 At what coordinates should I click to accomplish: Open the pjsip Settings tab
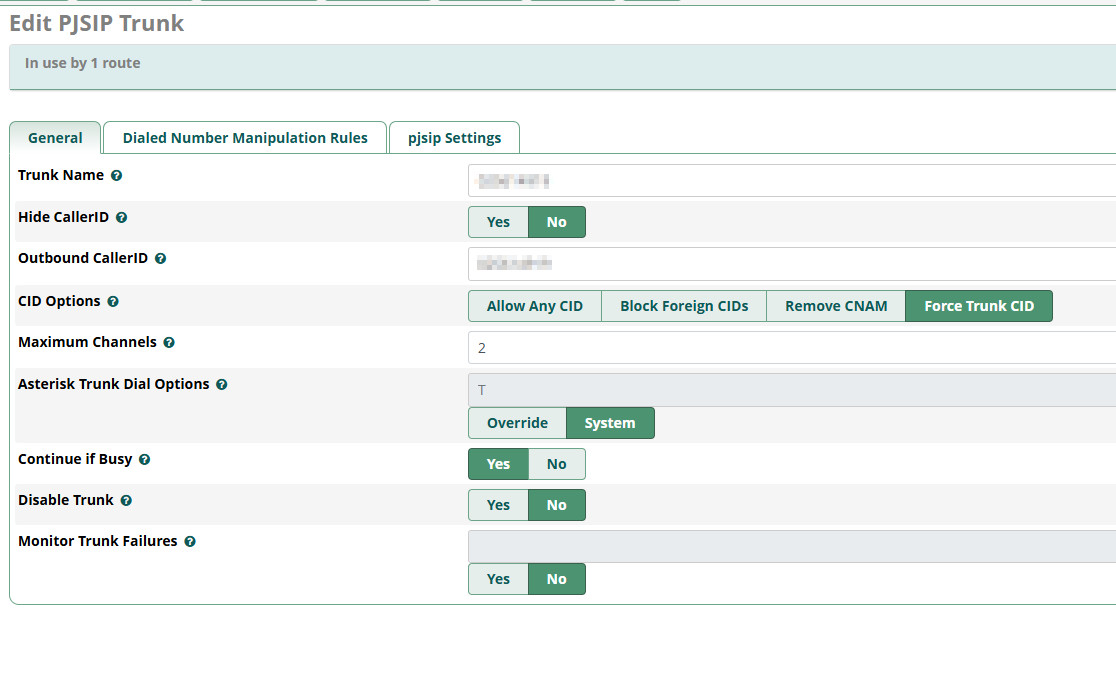point(454,138)
